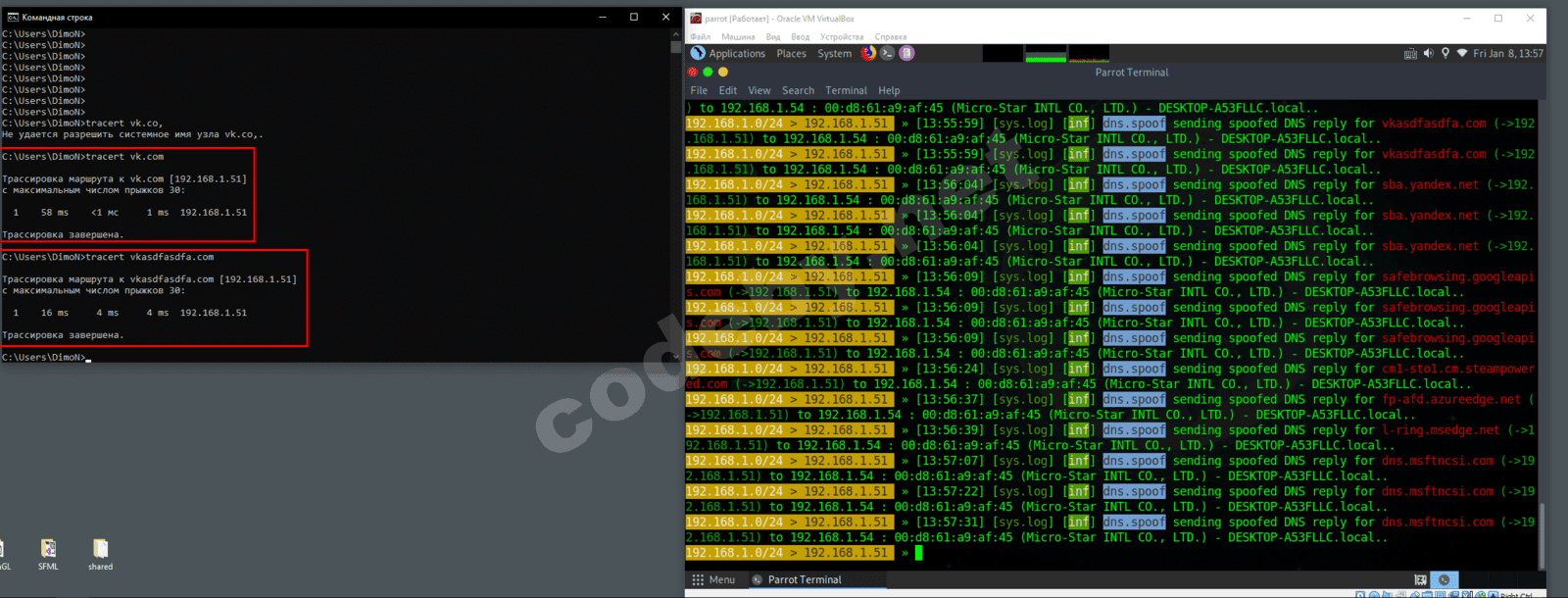Click the Parrot Terminal vertical scrollbar

point(1542,535)
